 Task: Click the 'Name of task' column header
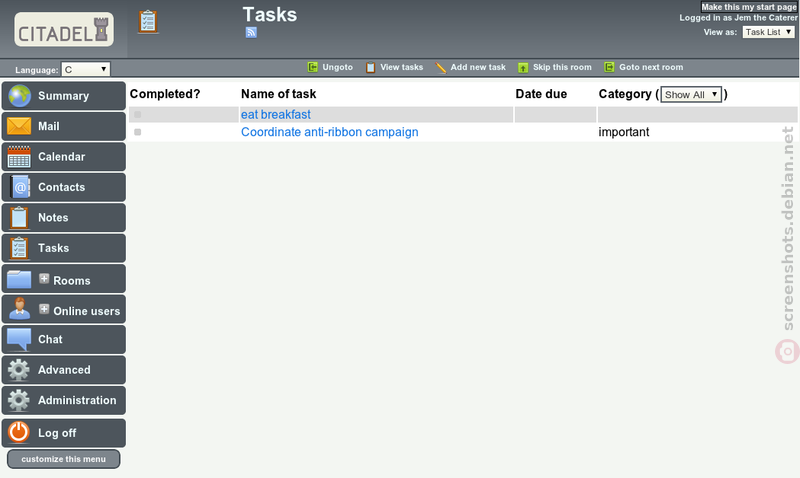click(x=279, y=94)
